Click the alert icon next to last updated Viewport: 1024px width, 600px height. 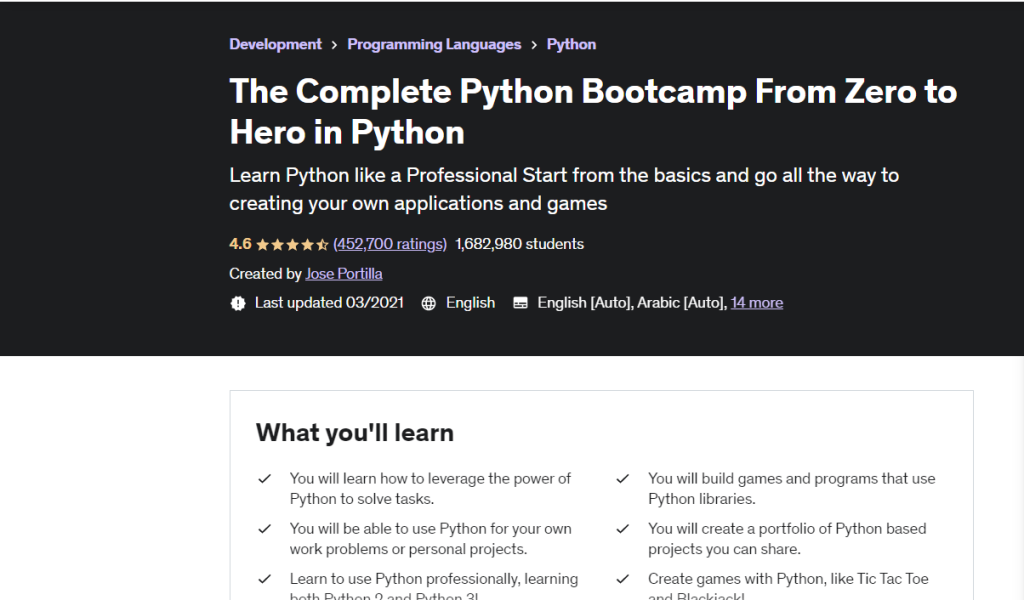pyautogui.click(x=236, y=302)
